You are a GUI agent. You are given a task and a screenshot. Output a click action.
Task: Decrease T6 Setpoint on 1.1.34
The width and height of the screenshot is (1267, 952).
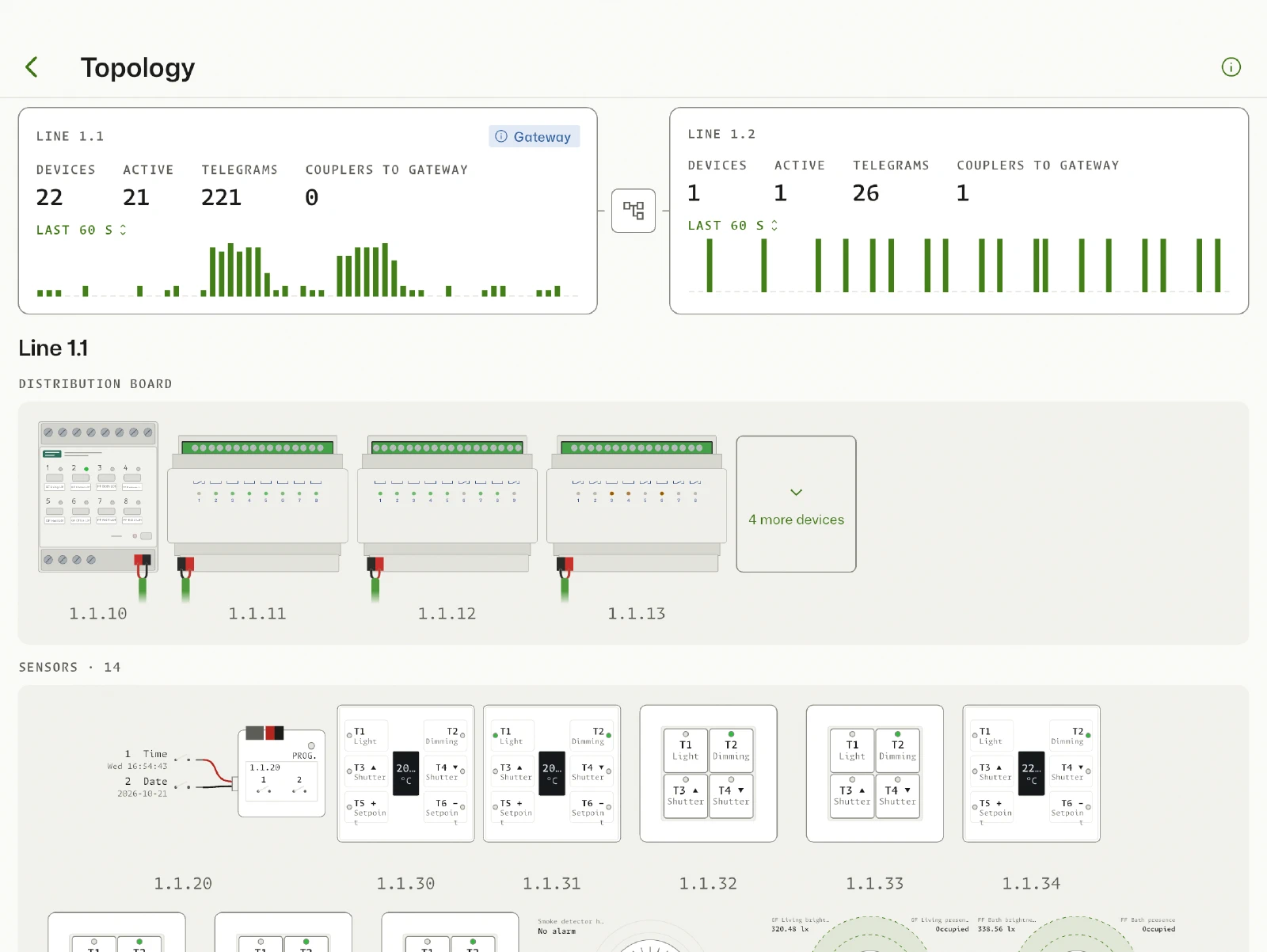pos(1071,808)
